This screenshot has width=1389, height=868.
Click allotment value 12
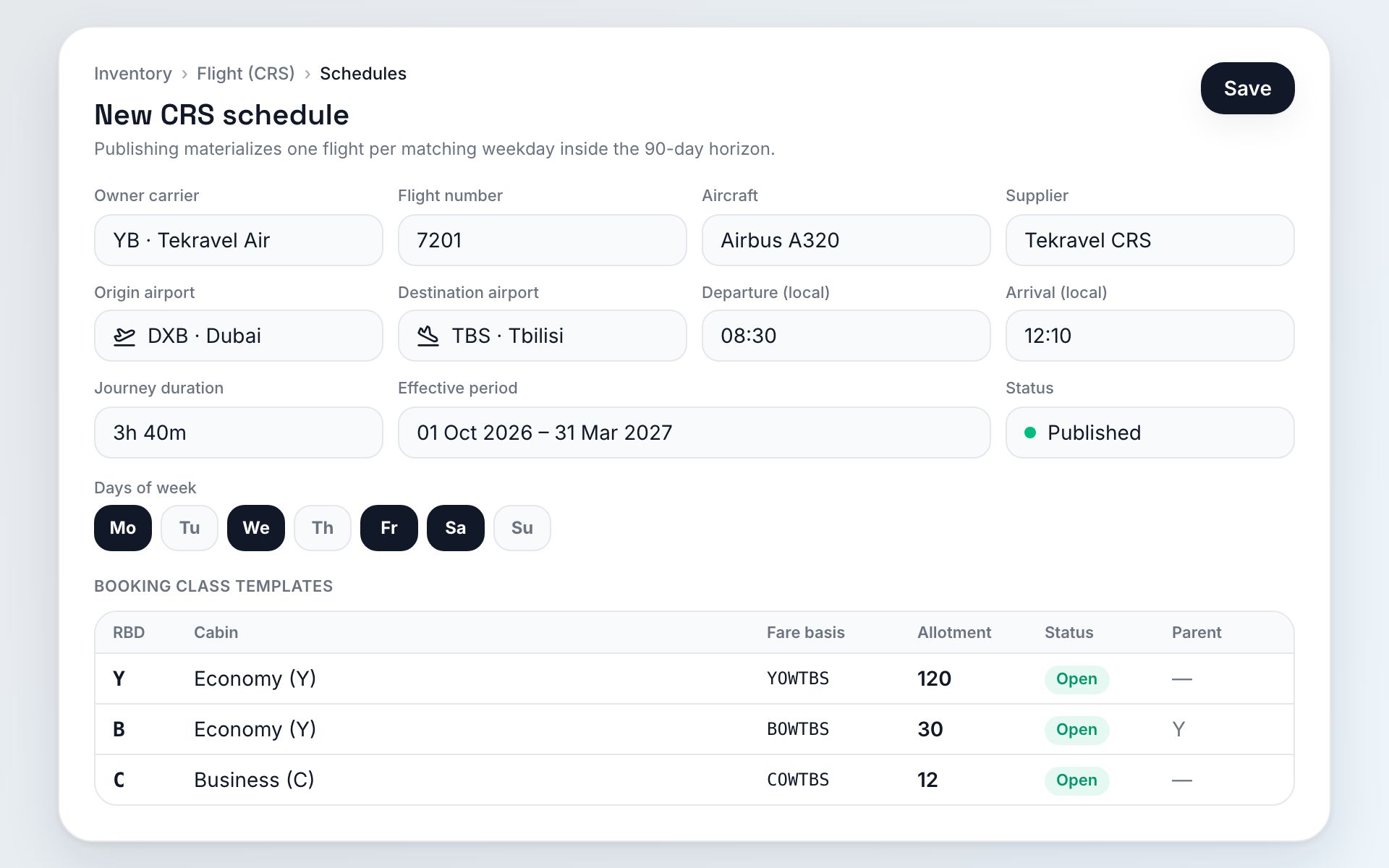tap(927, 780)
